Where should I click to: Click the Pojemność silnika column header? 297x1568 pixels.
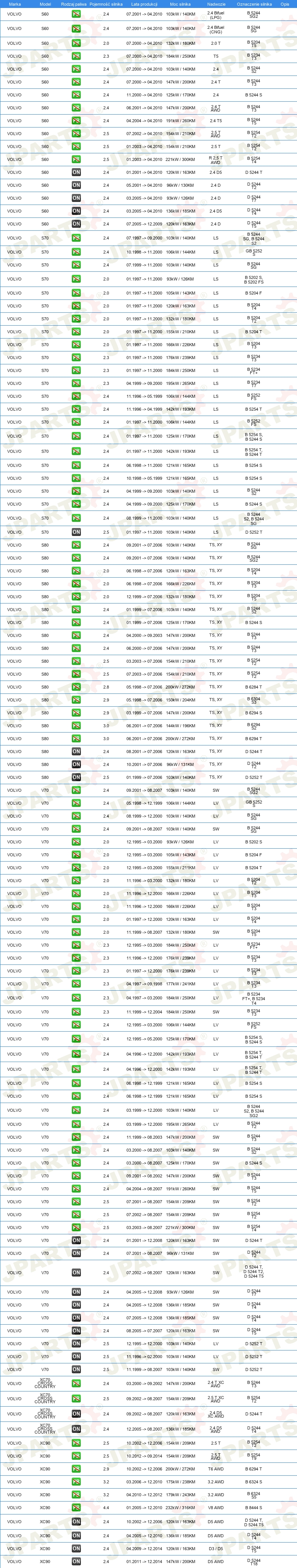(106, 4)
